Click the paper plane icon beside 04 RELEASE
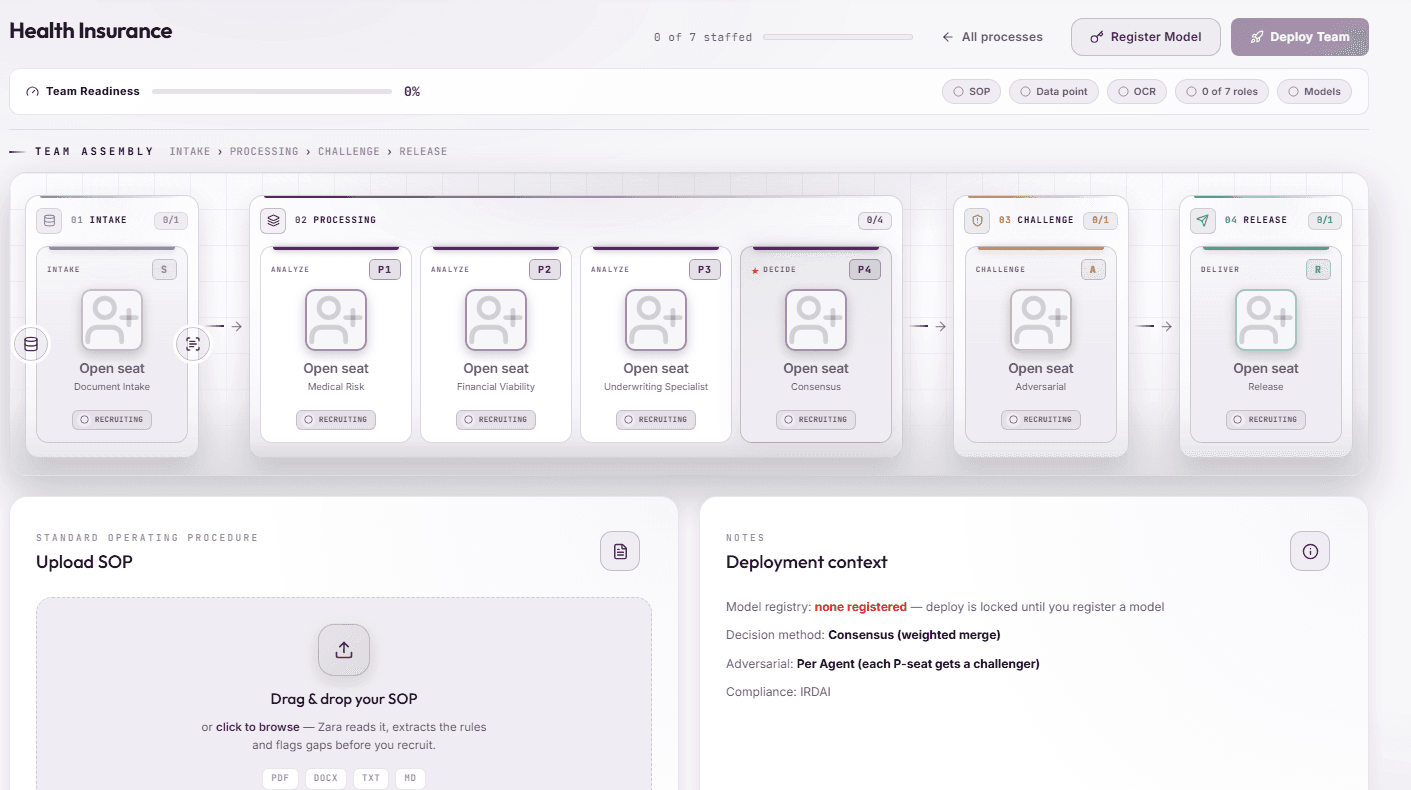 point(1203,220)
